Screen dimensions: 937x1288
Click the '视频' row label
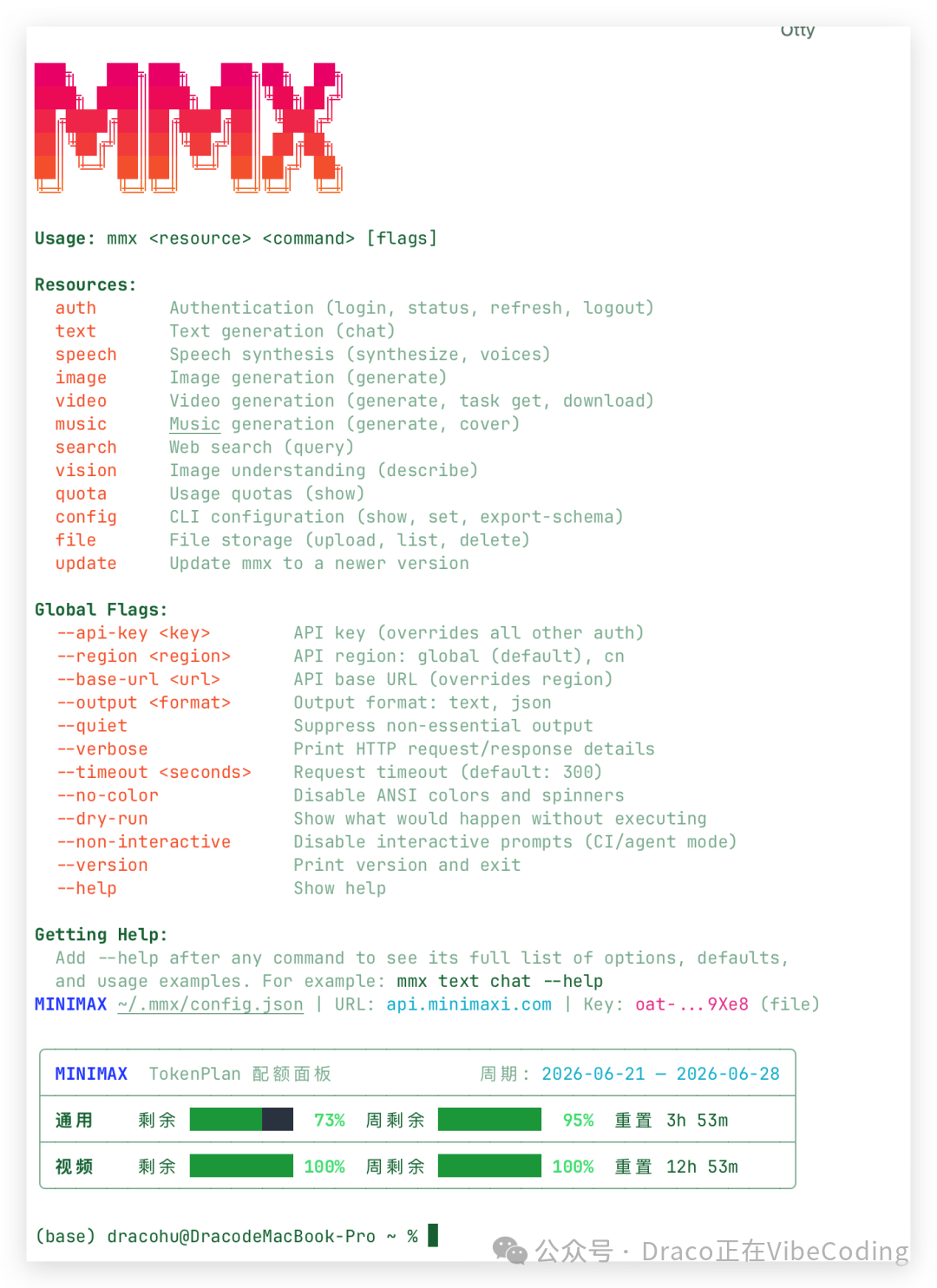click(74, 1167)
